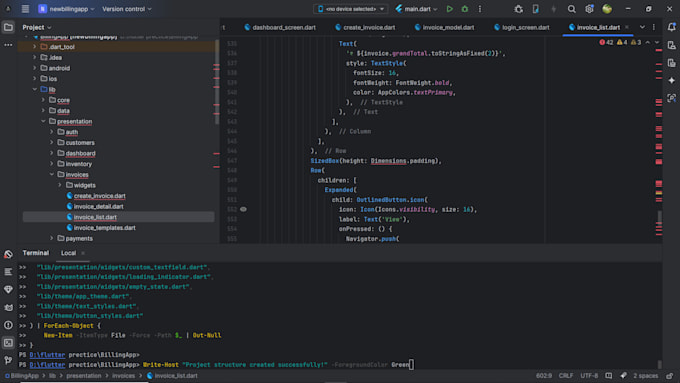This screenshot has width=680, height=383.
Task: Click the presentation breadcrumb
Action: click(x=83, y=376)
